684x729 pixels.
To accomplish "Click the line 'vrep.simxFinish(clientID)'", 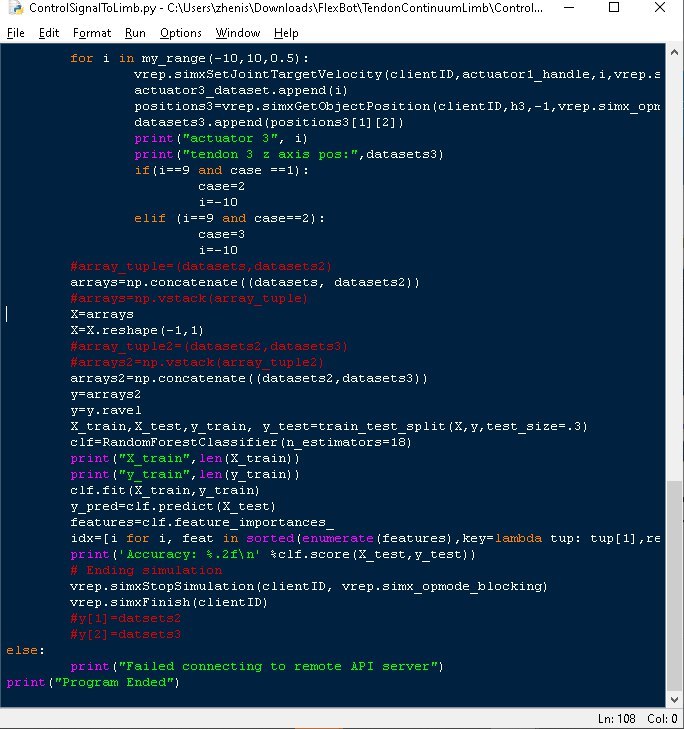I will [169, 602].
